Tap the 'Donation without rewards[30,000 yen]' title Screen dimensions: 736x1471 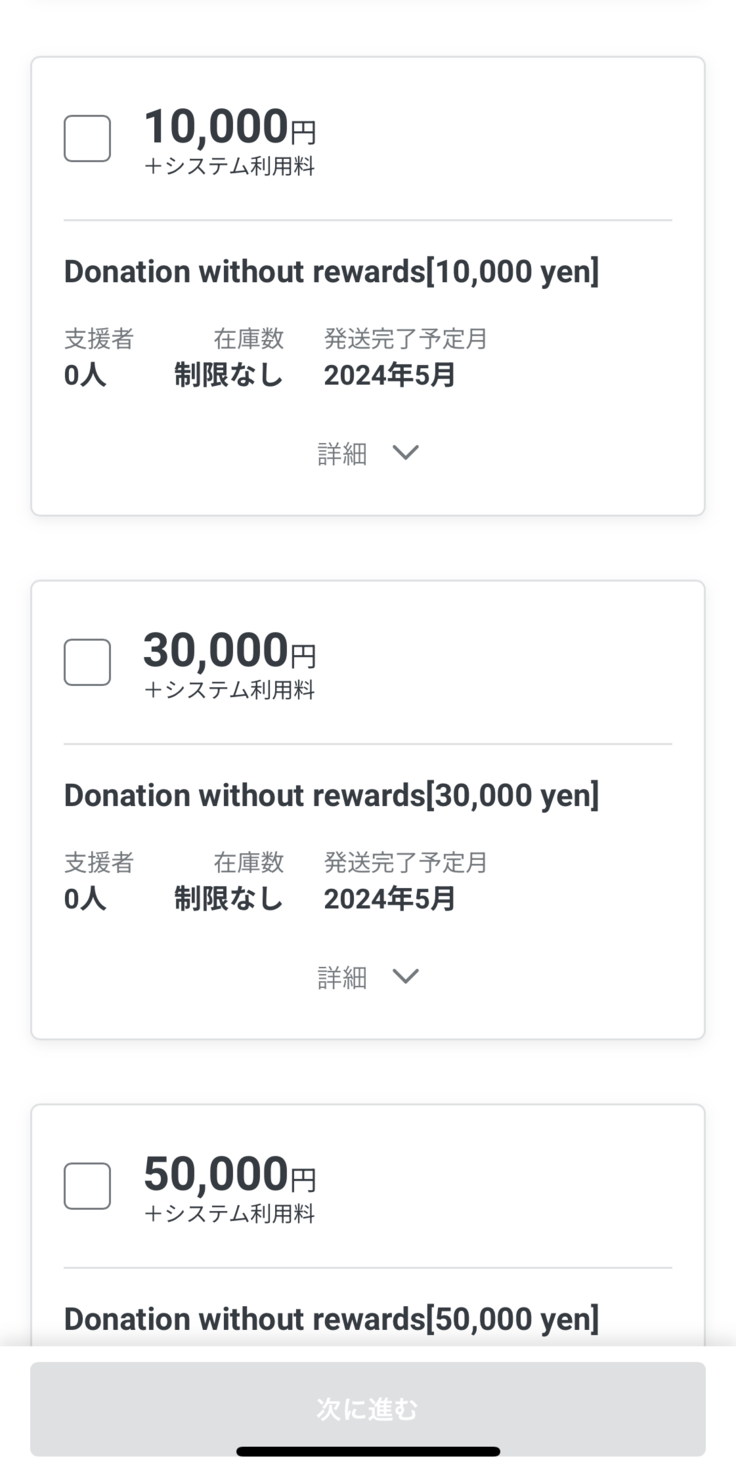tap(331, 795)
